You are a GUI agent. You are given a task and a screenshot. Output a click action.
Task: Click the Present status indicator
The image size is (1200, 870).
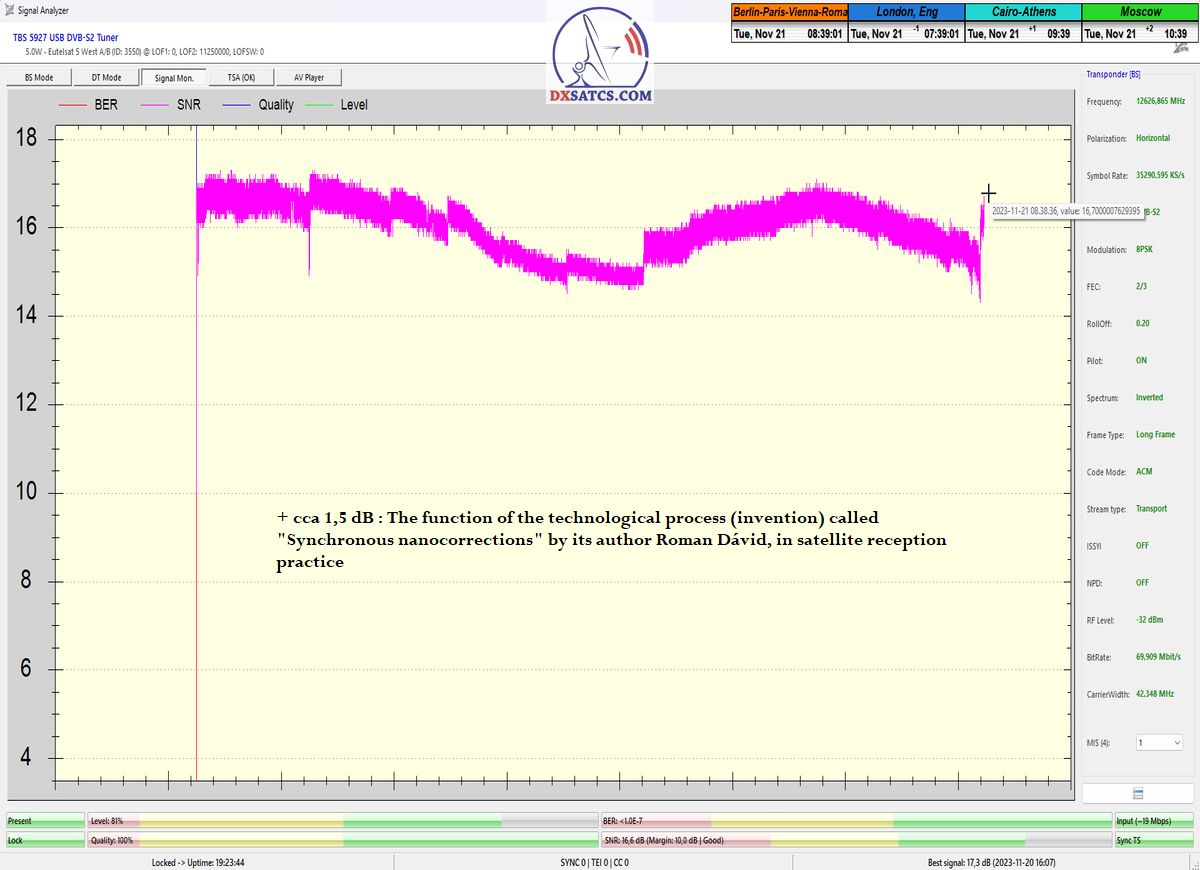(45, 821)
